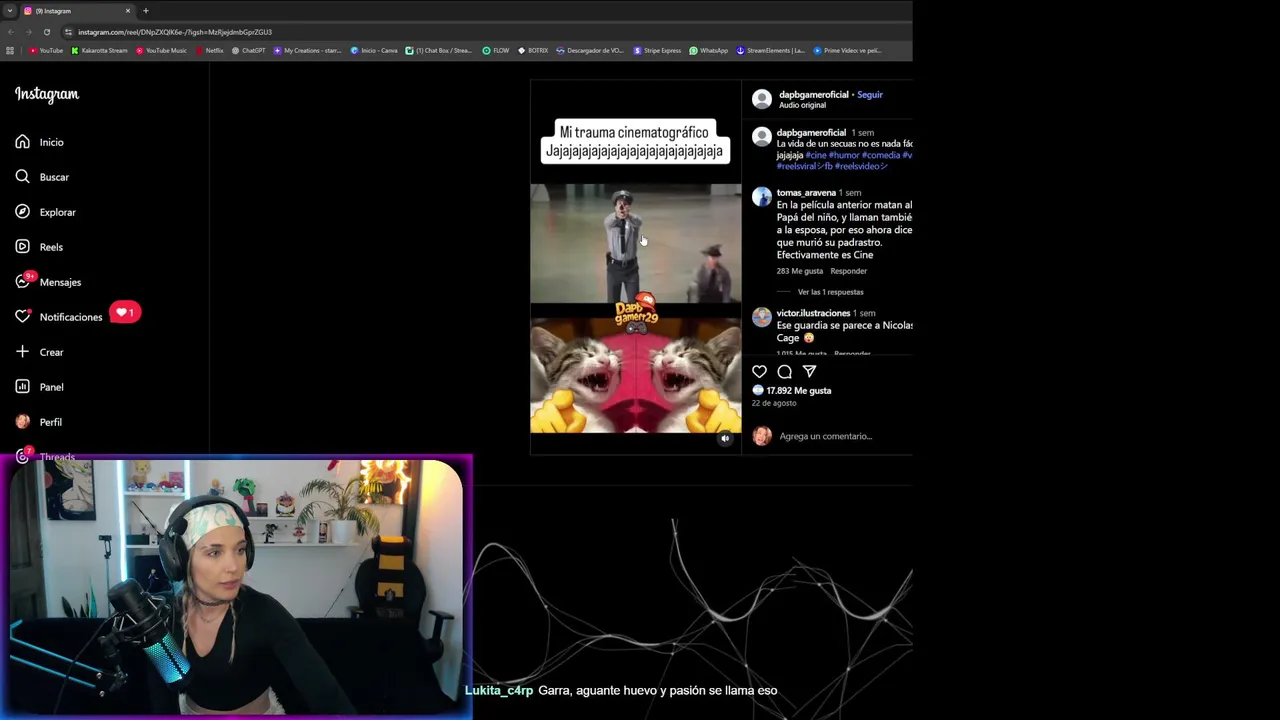Open the FLOW bookmark
The width and height of the screenshot is (1280, 720).
coord(495,50)
